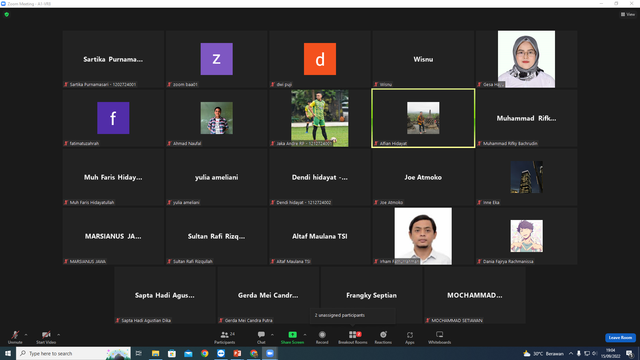640x360 pixels.
Task: Open the weather widget showing 30°C Berawan
Action: pos(543,353)
